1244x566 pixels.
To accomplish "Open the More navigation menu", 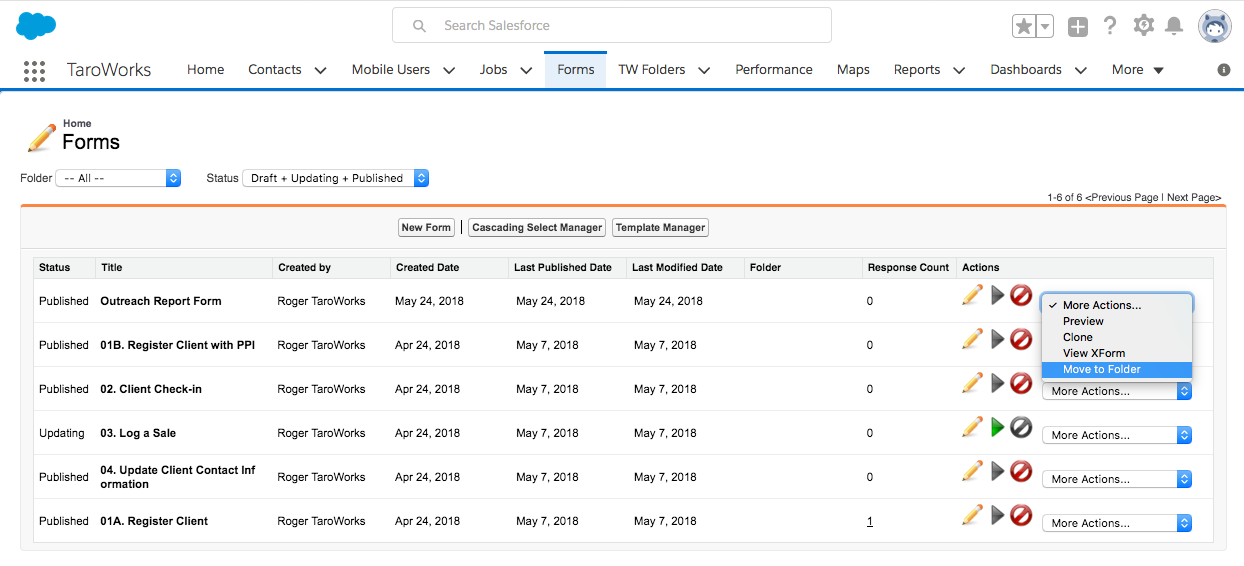I will 1138,70.
